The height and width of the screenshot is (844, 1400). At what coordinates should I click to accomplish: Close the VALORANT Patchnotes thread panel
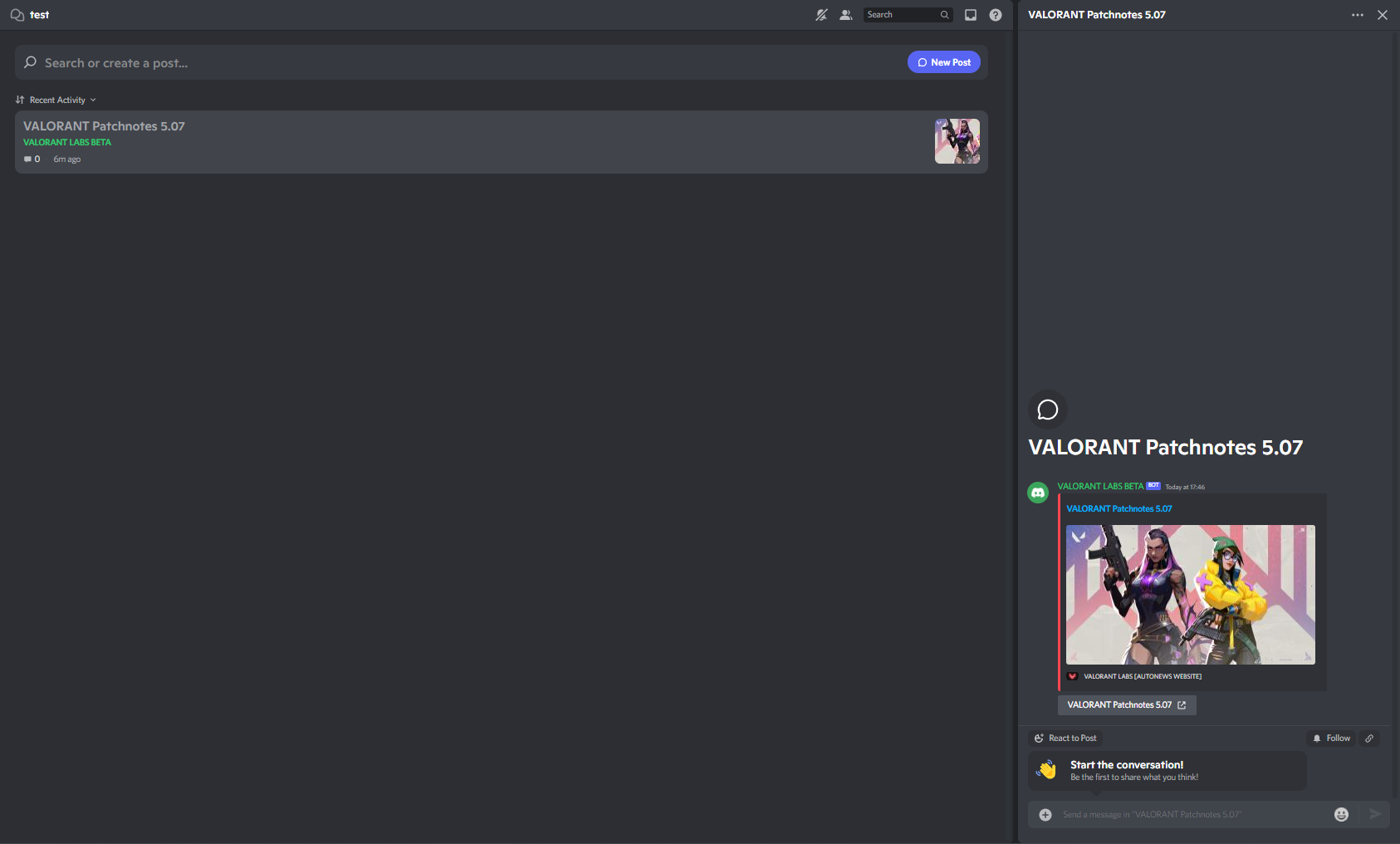[x=1383, y=15]
